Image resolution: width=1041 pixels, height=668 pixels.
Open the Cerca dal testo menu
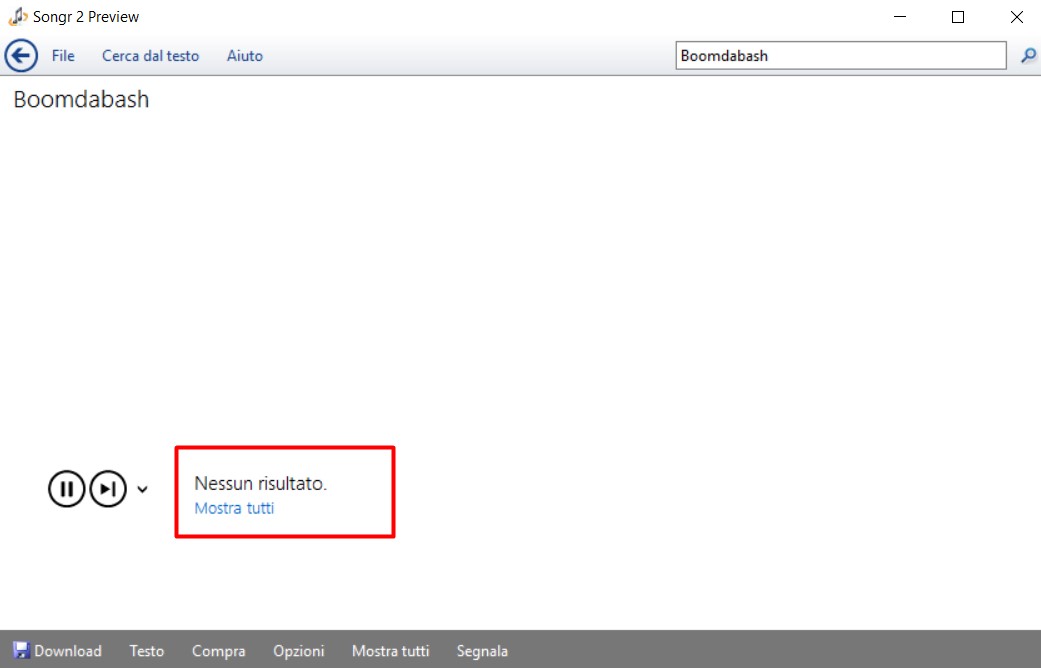click(151, 56)
